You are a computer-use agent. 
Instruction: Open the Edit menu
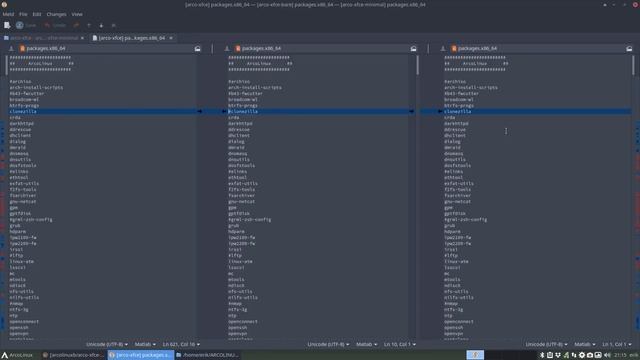click(37, 14)
